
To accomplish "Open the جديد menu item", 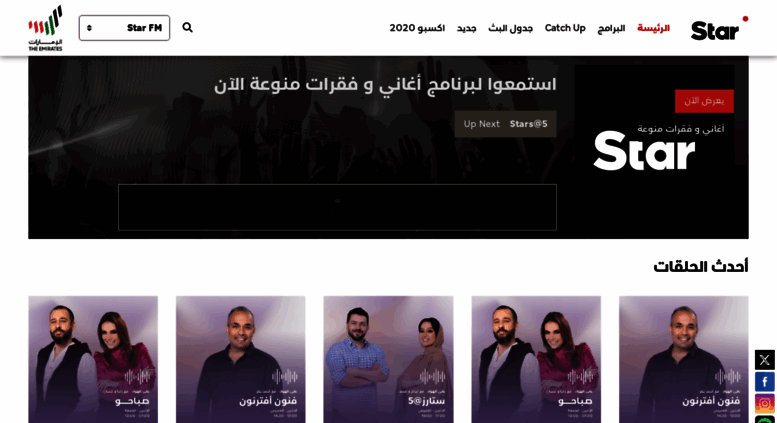I will 466,28.
